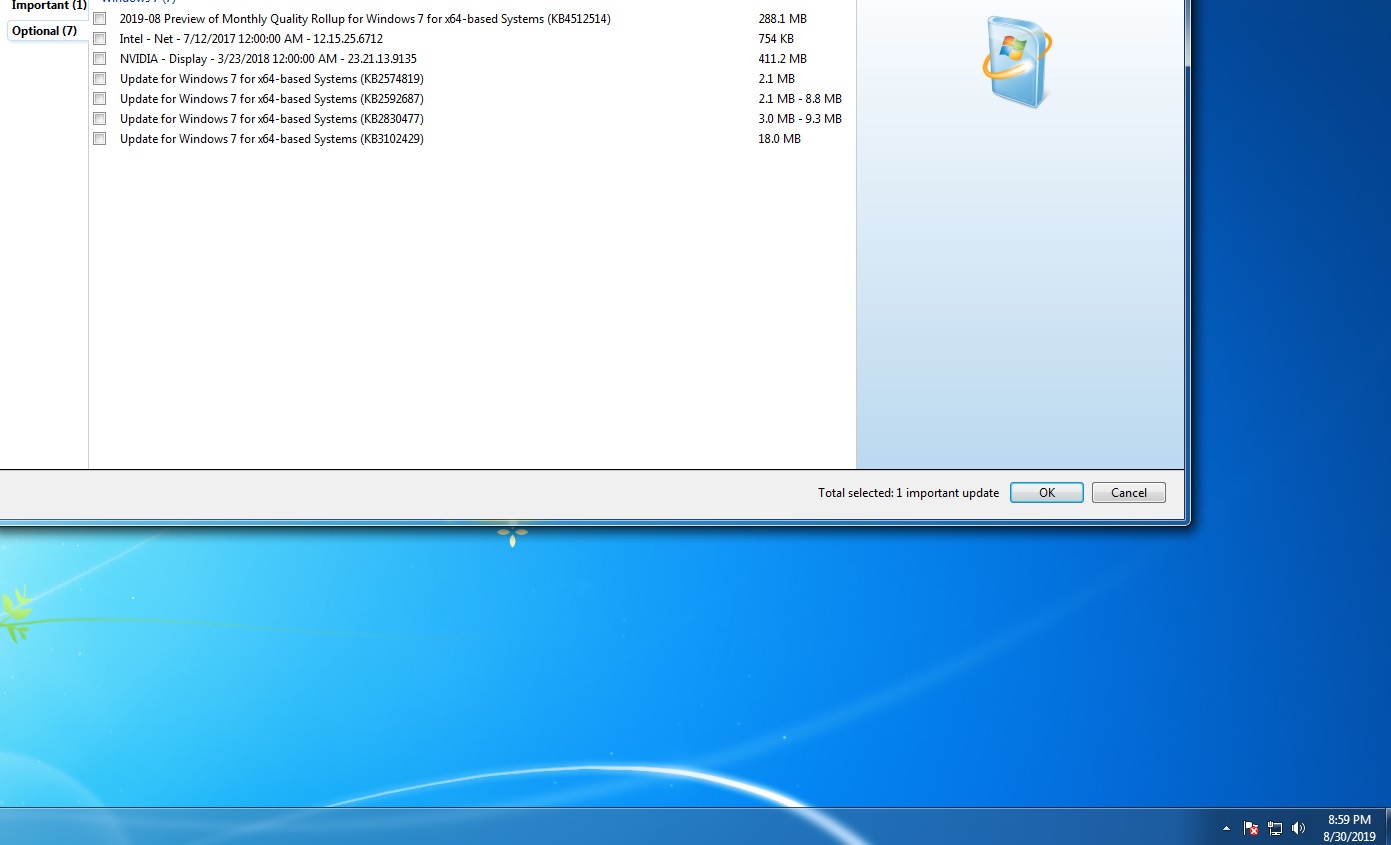The width and height of the screenshot is (1391, 845).
Task: Open the Action Center flag icon
Action: (1251, 828)
